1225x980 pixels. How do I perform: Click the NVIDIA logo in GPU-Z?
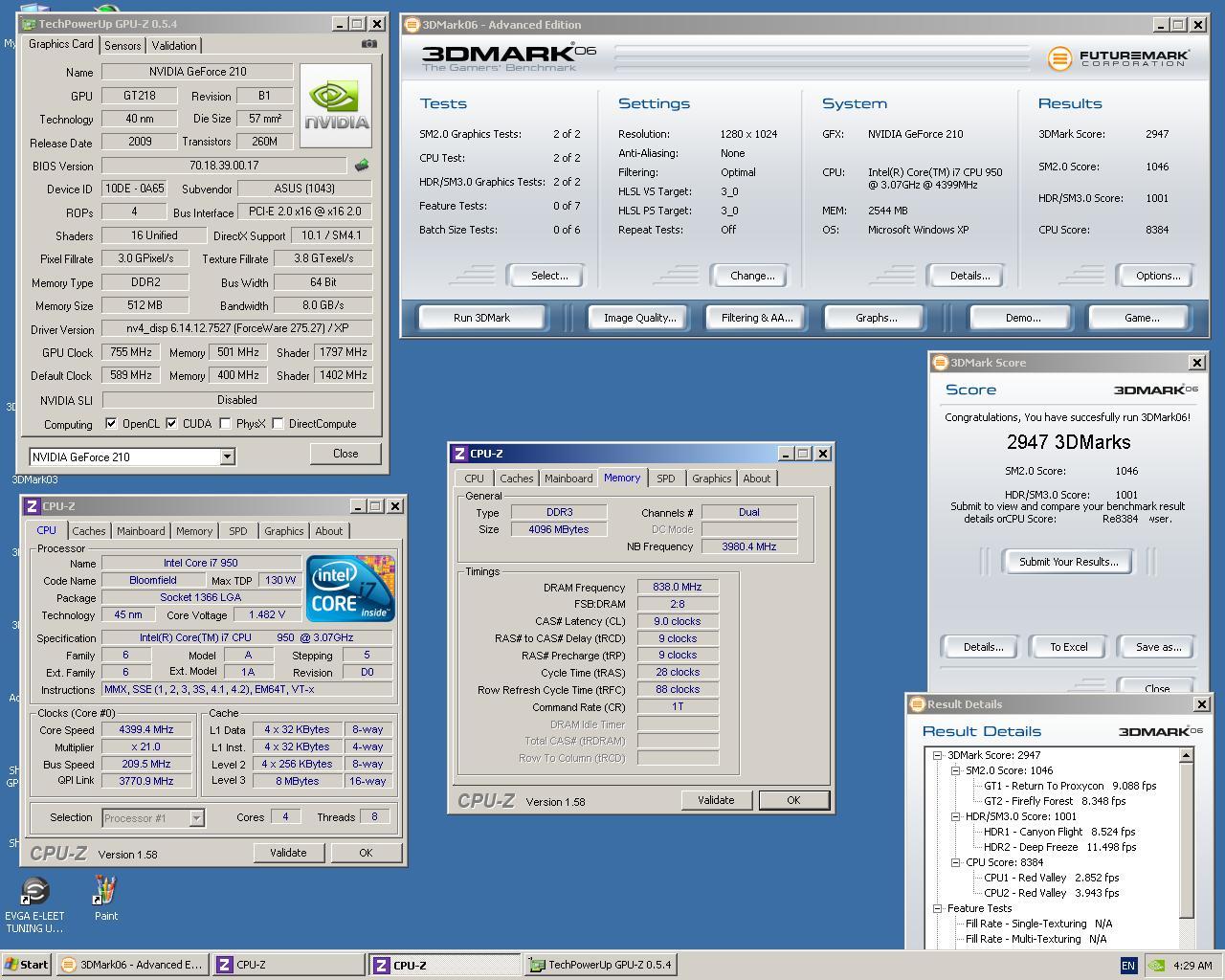[x=336, y=105]
